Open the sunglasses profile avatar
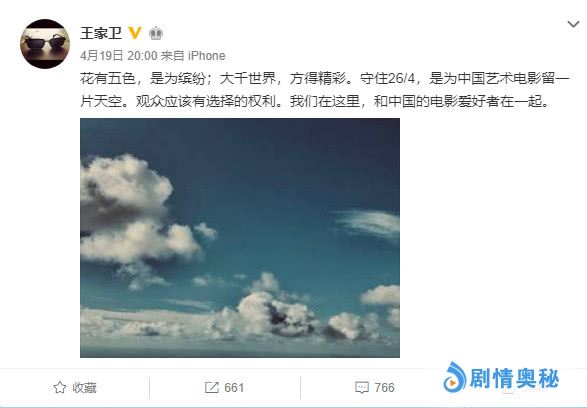The width and height of the screenshot is (587, 408). tap(45, 44)
